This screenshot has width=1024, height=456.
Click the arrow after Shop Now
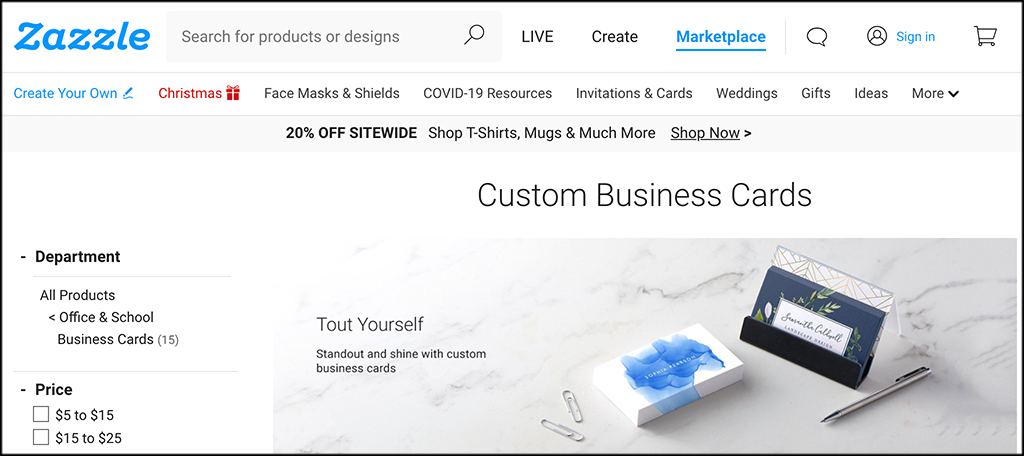click(x=748, y=133)
